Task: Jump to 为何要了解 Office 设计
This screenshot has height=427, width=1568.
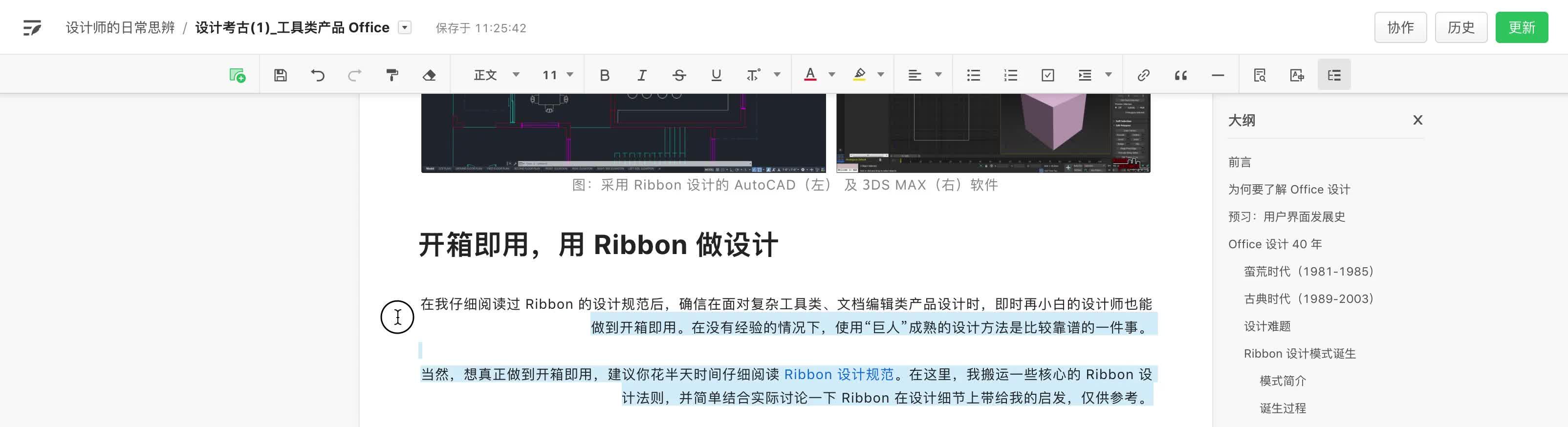Action: [1289, 189]
